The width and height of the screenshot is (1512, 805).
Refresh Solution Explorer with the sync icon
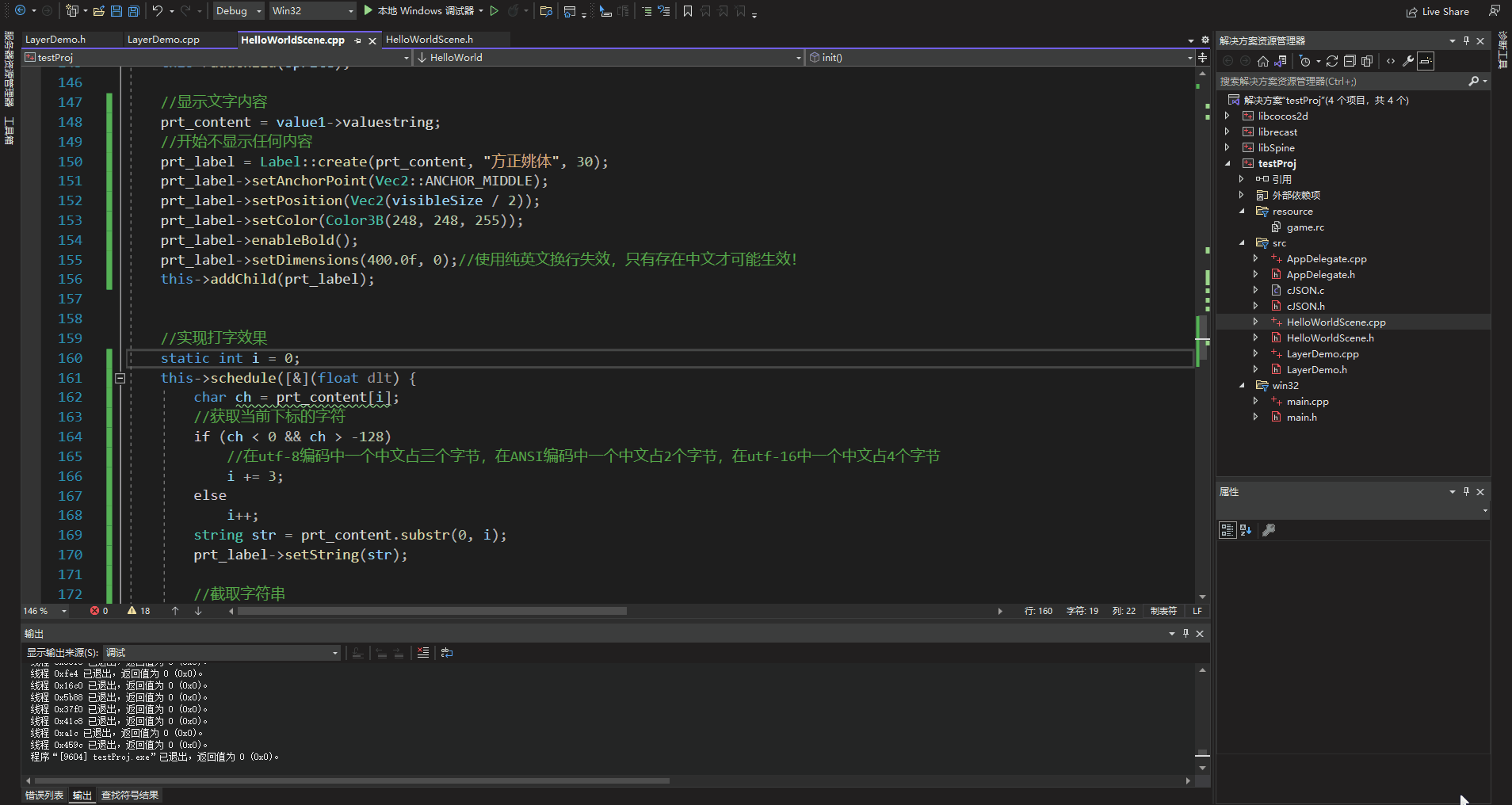pos(1332,61)
